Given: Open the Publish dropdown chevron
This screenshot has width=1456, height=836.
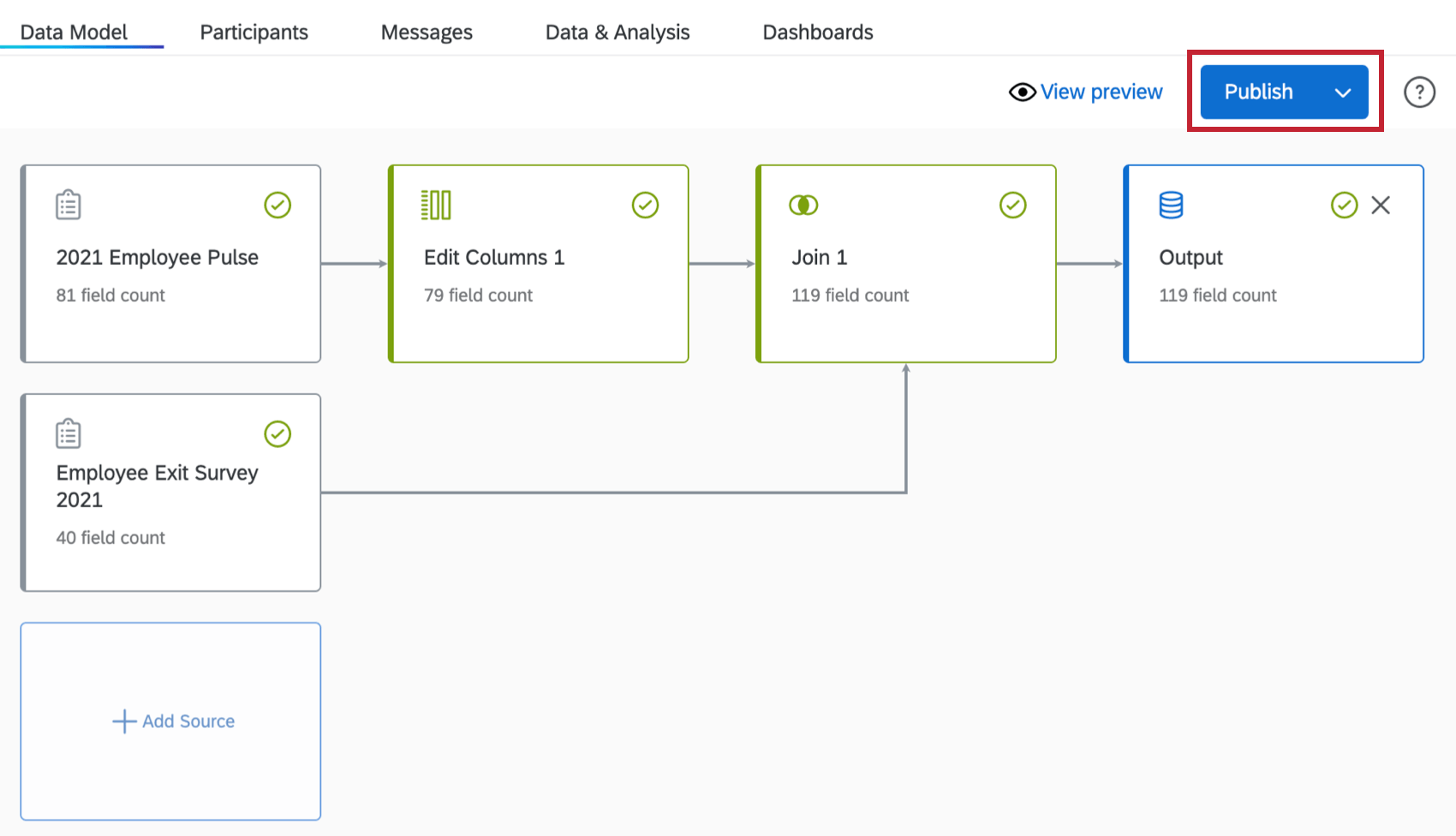Looking at the screenshot, I should coord(1342,92).
